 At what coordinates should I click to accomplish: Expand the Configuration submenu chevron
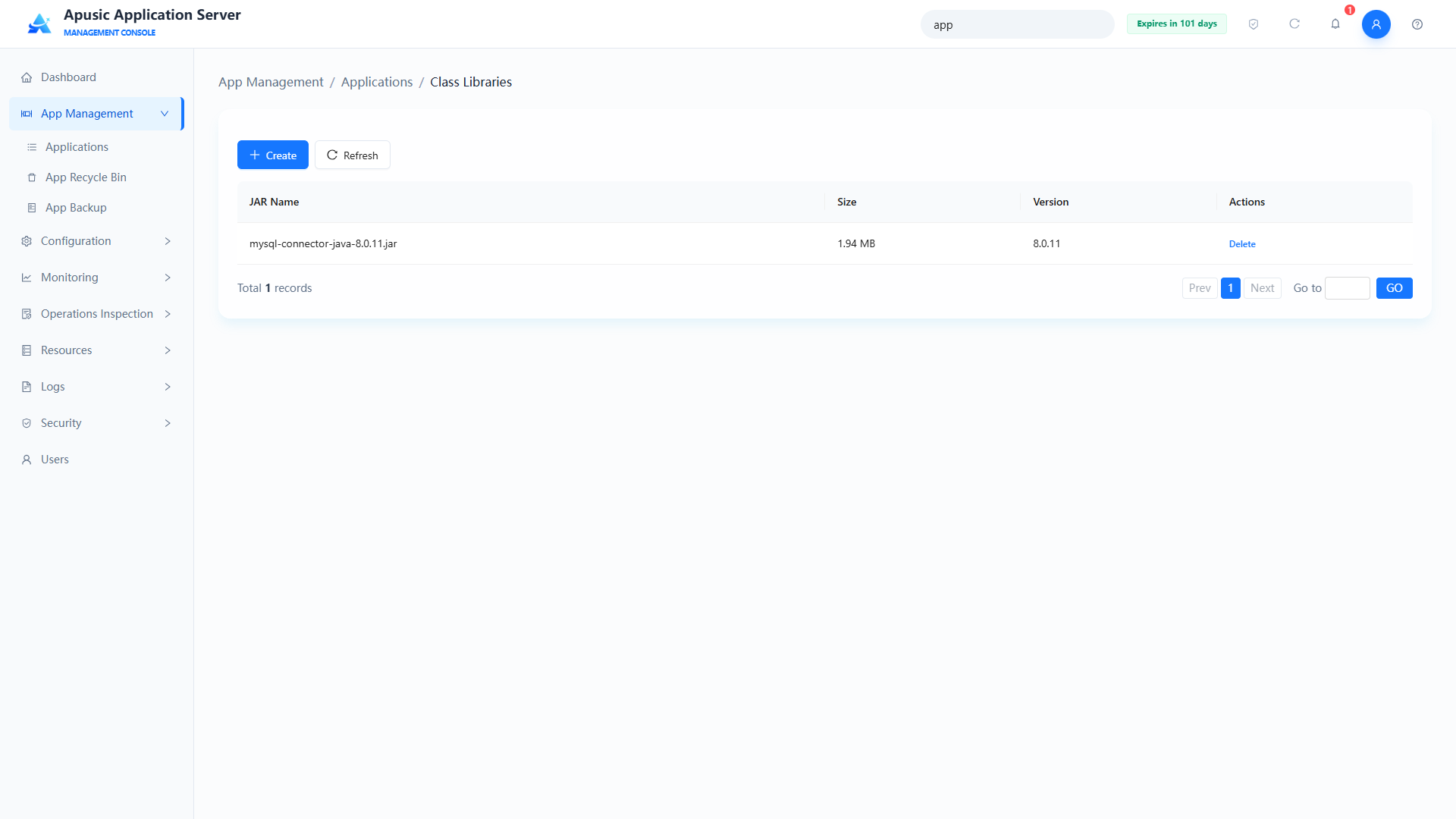tap(168, 241)
